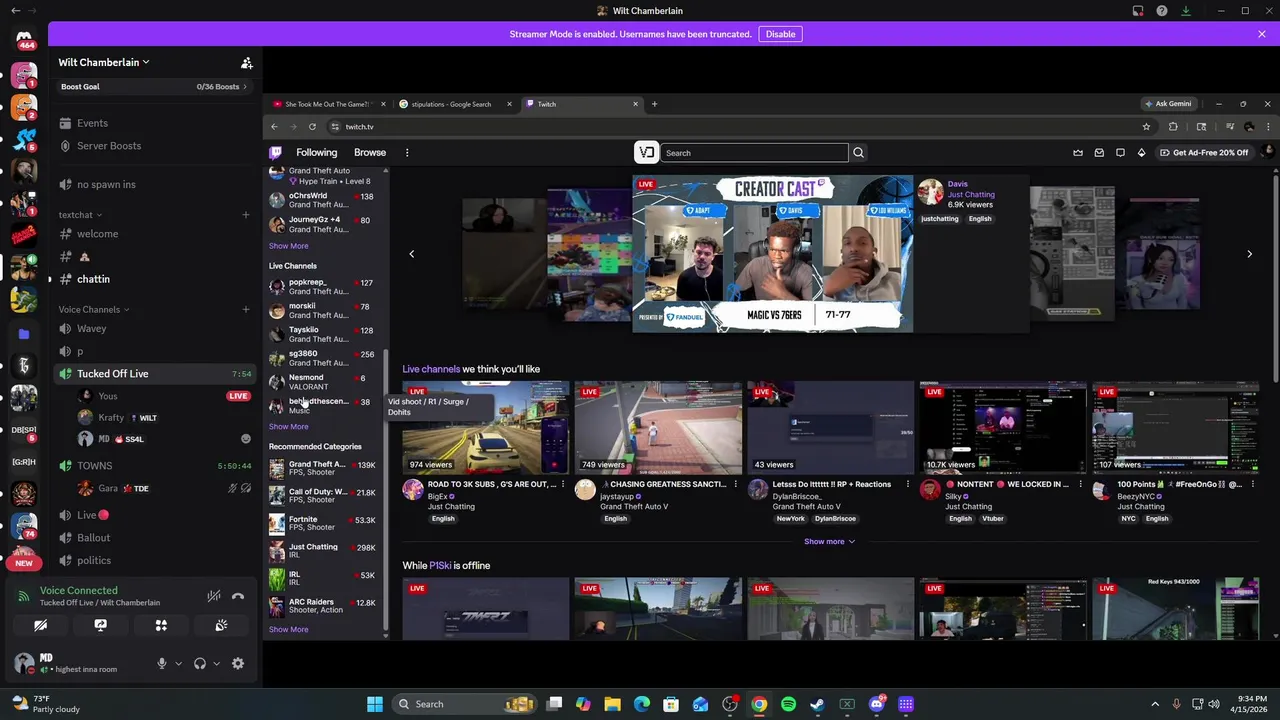1280x720 pixels.
Task: Open Twitch Prime loot crown icon
Action: point(1078,153)
